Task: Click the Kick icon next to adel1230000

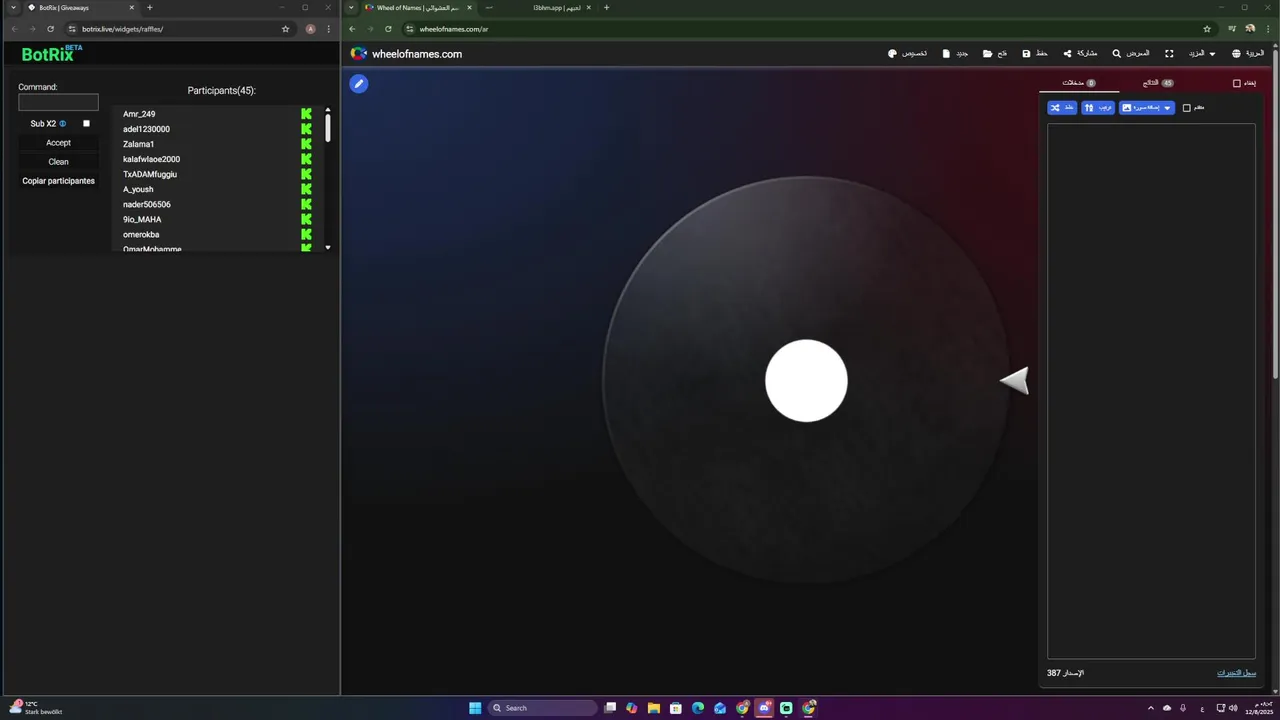Action: (307, 129)
